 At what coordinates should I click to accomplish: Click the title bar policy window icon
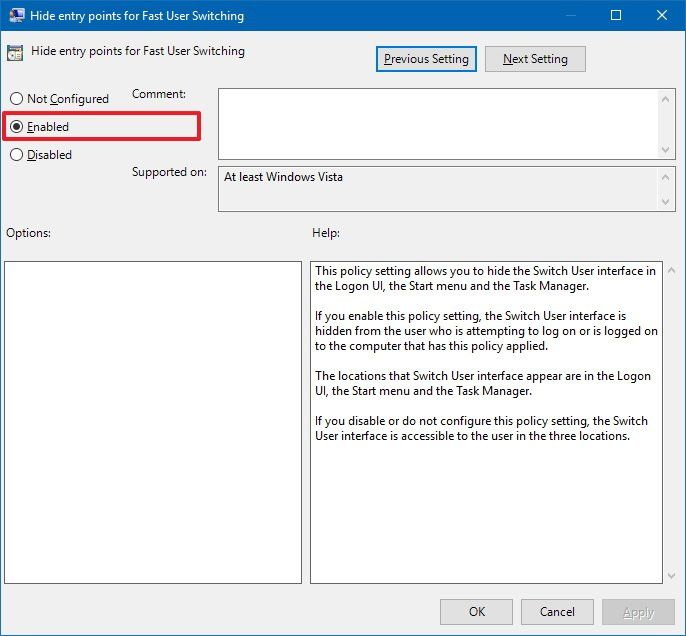click(x=17, y=15)
